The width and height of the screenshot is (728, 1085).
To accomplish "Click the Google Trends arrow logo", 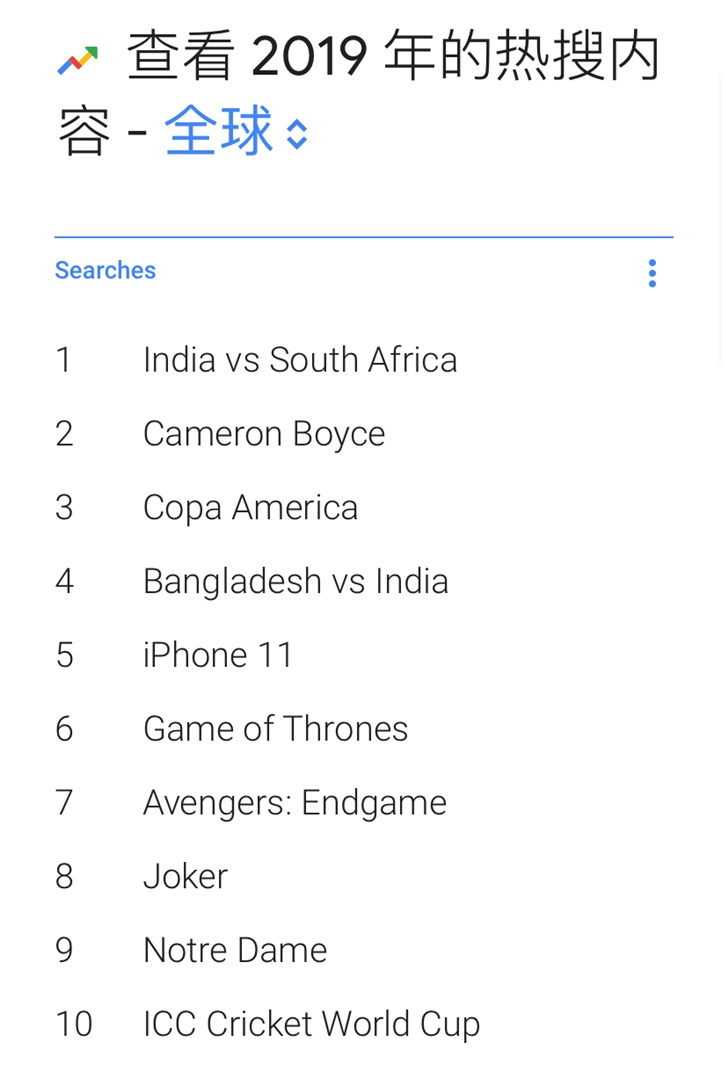I will [78, 60].
